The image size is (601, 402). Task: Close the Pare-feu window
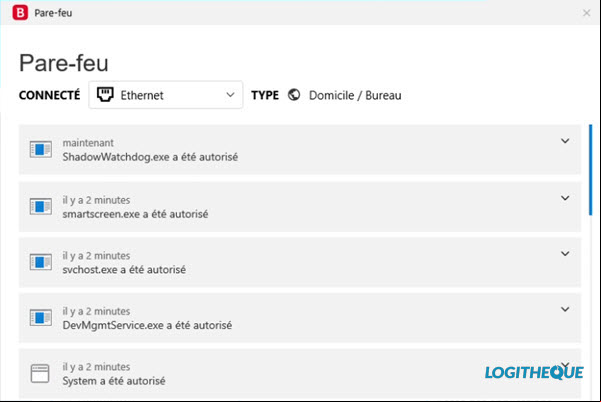click(x=586, y=13)
